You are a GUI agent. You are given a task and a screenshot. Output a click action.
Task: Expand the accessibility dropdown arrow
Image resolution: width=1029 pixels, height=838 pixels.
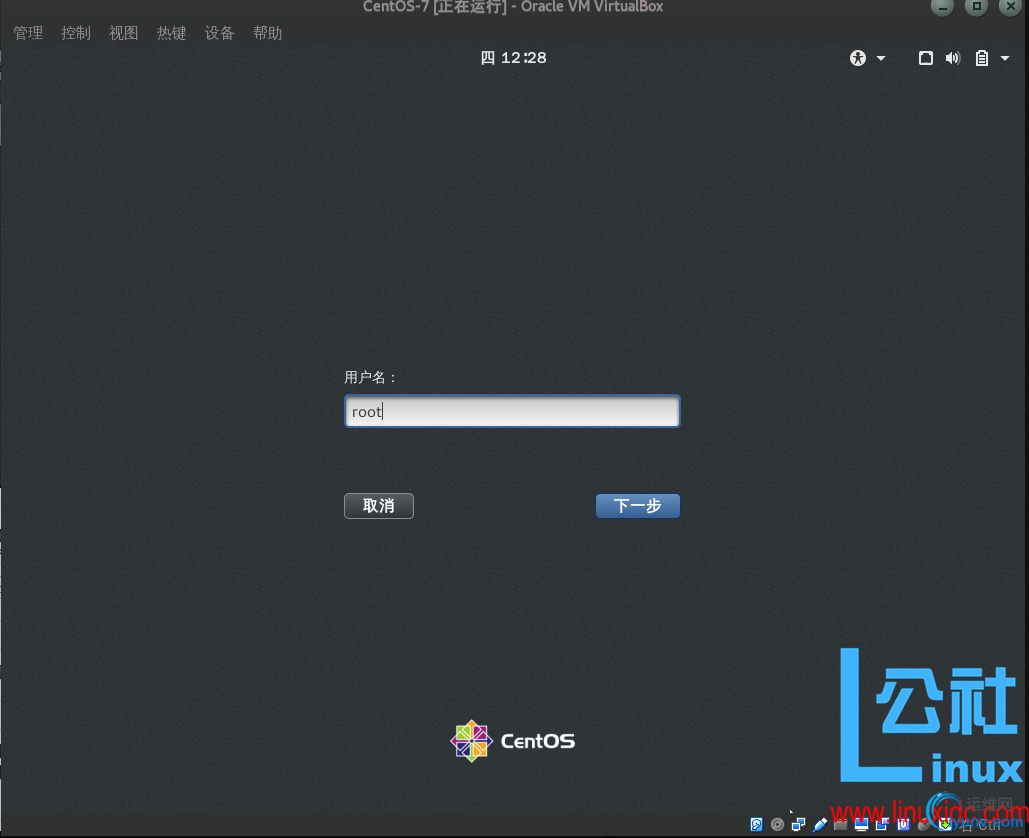[x=881, y=58]
